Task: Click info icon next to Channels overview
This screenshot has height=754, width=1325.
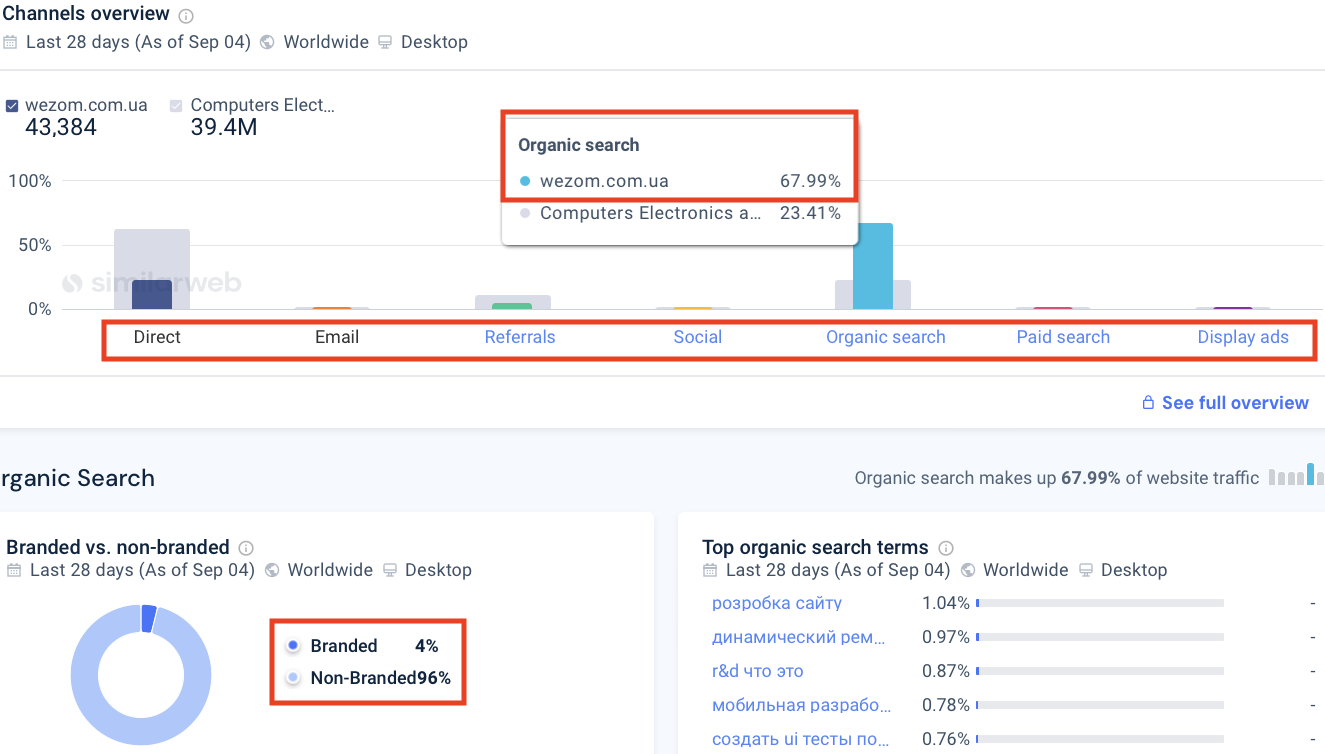Action: [x=186, y=16]
